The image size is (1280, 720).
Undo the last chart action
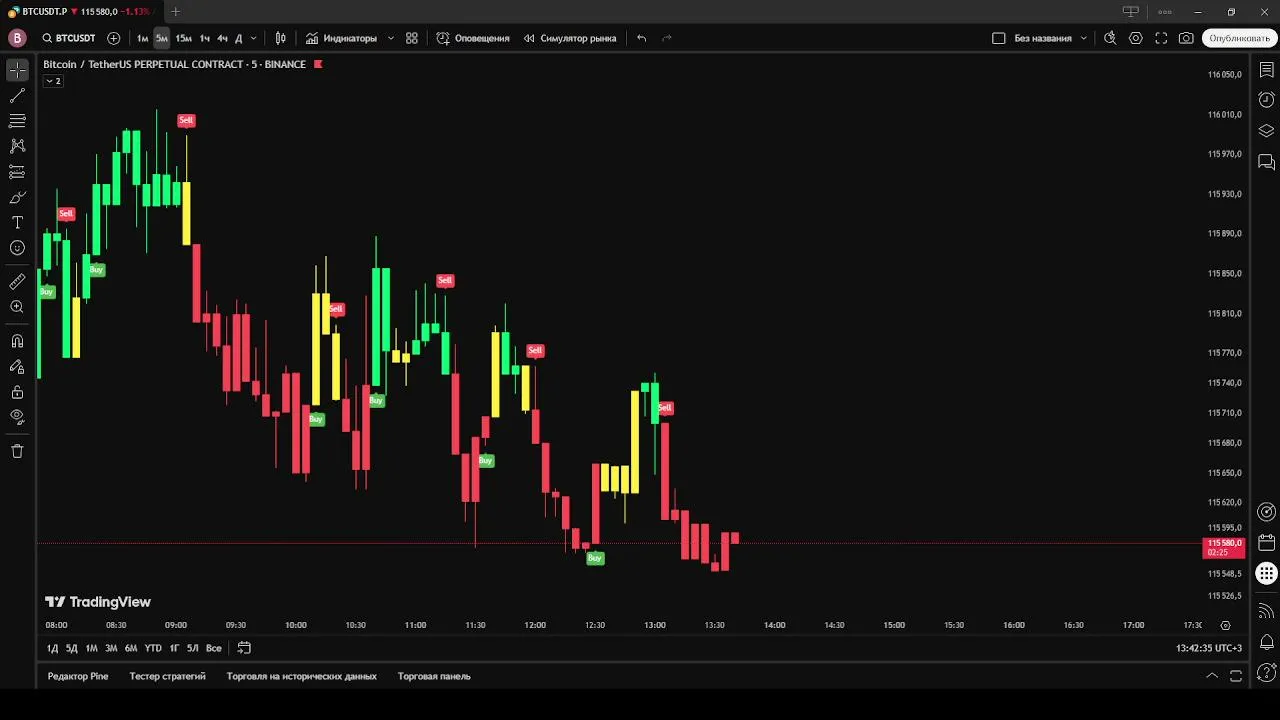(642, 38)
